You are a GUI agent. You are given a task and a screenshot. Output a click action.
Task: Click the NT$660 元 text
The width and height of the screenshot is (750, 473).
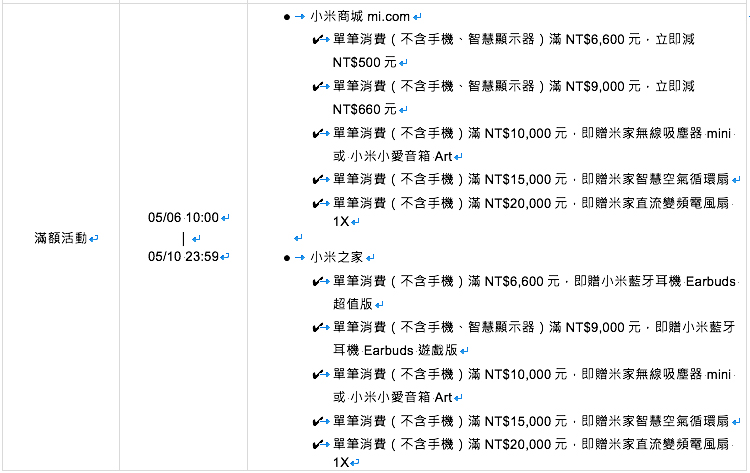click(x=364, y=109)
